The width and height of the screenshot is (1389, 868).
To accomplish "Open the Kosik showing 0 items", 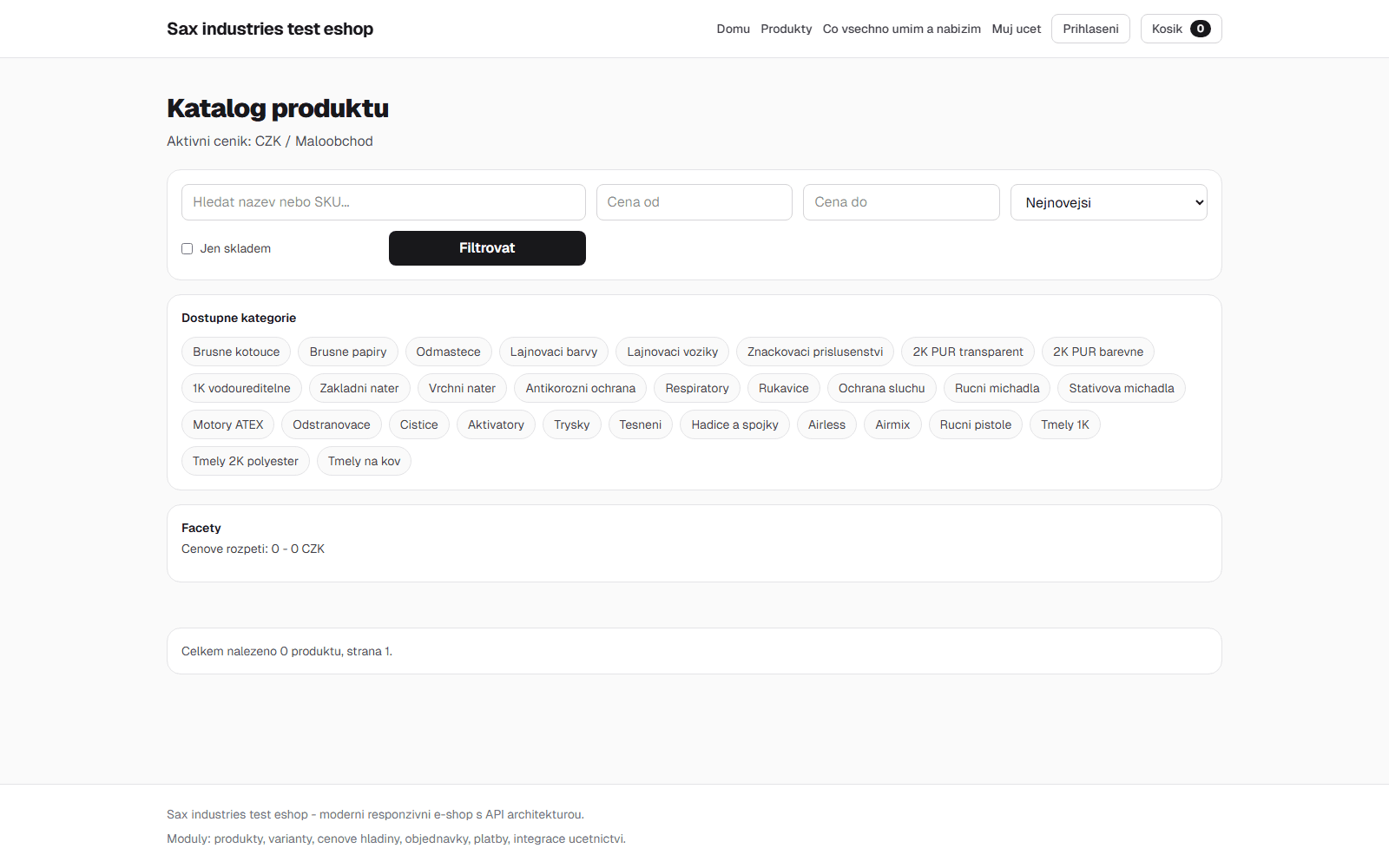I will tap(1181, 29).
